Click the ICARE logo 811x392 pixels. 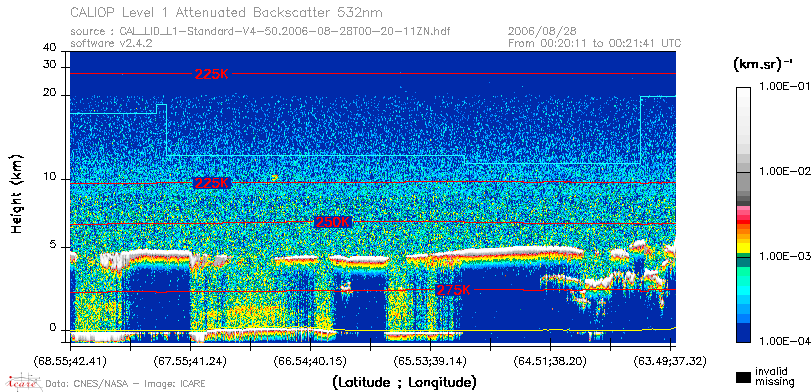24,382
